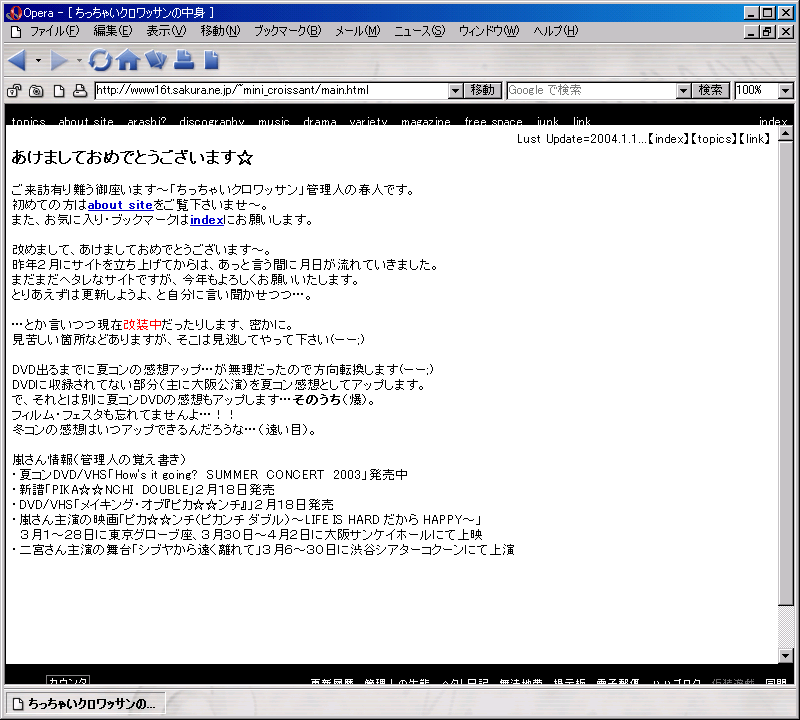The width and height of the screenshot is (800, 720).
Task: Follow the blue 'about site' link in the greeting
Action: click(120, 205)
